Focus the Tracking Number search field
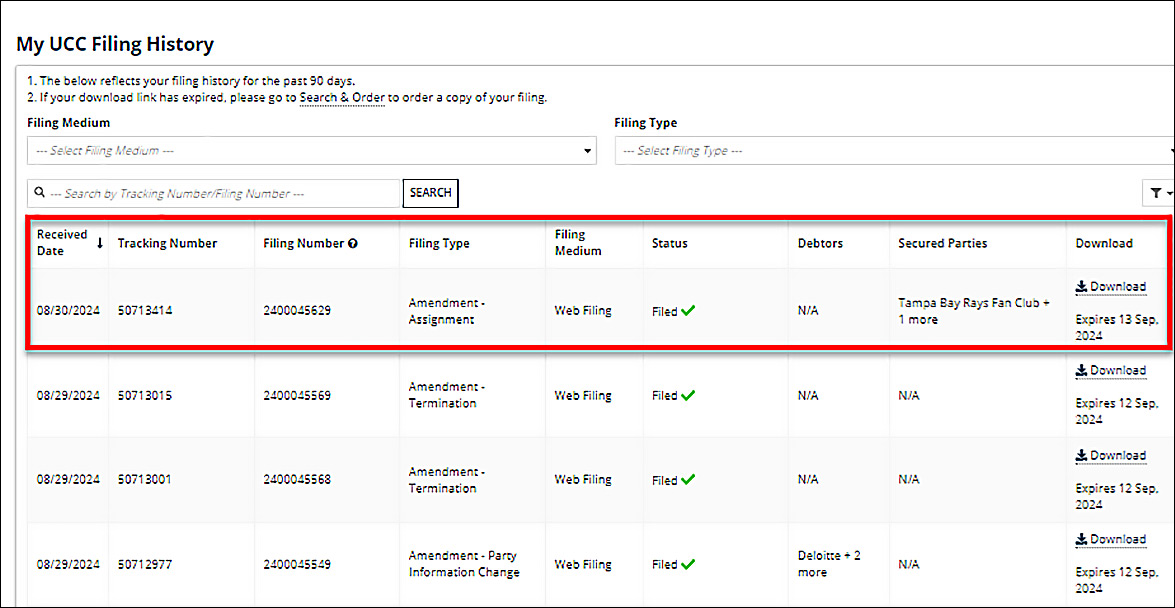 pyautogui.click(x=220, y=193)
